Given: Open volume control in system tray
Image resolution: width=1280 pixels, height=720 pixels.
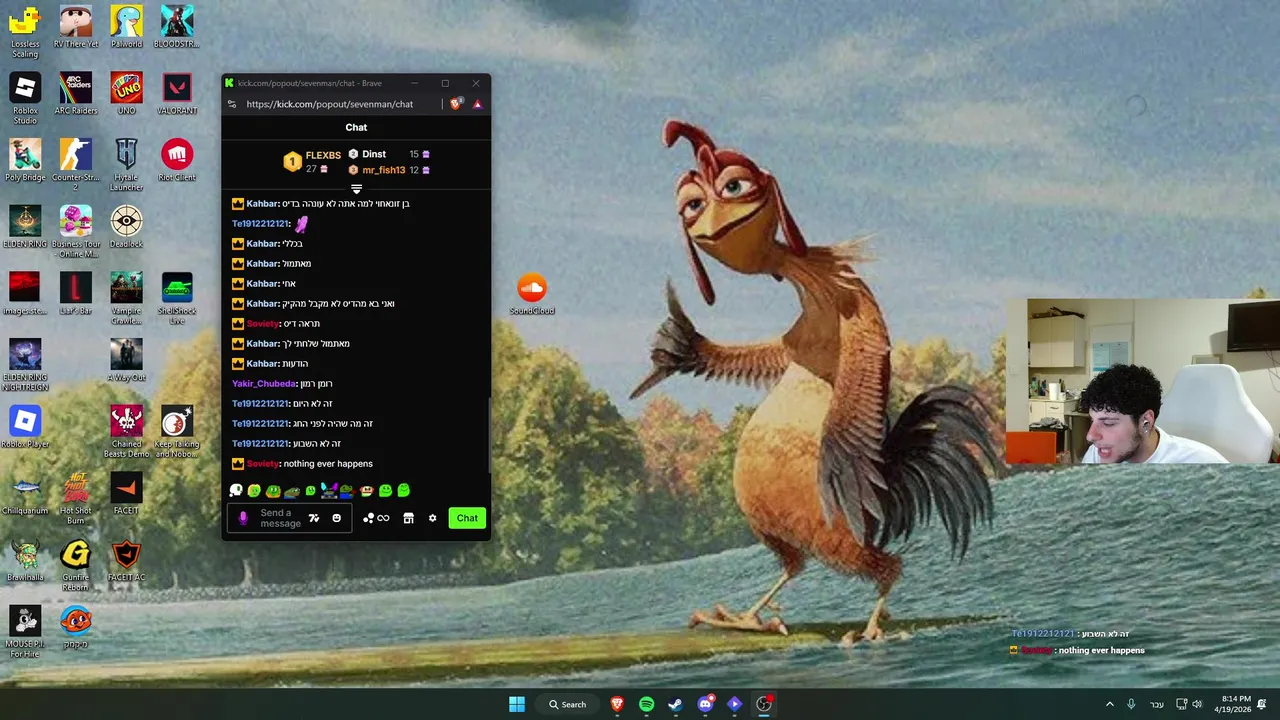Looking at the screenshot, I should (x=1197, y=704).
